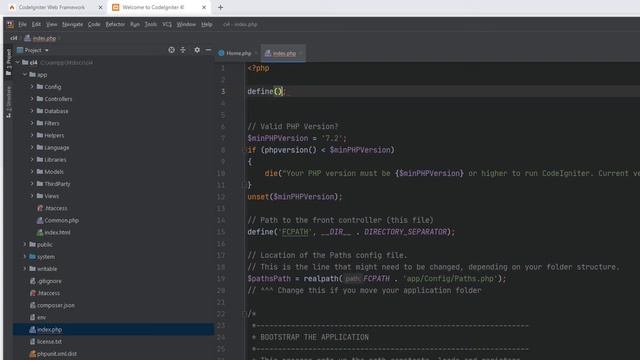The height and width of the screenshot is (360, 640).
Task: Expand the Controllers folder
Action: coord(32,99)
